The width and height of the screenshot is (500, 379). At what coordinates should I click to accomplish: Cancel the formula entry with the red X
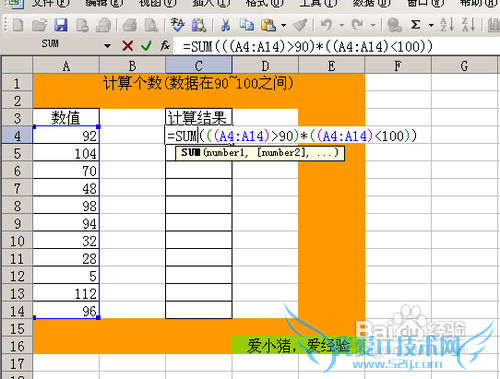(128, 46)
